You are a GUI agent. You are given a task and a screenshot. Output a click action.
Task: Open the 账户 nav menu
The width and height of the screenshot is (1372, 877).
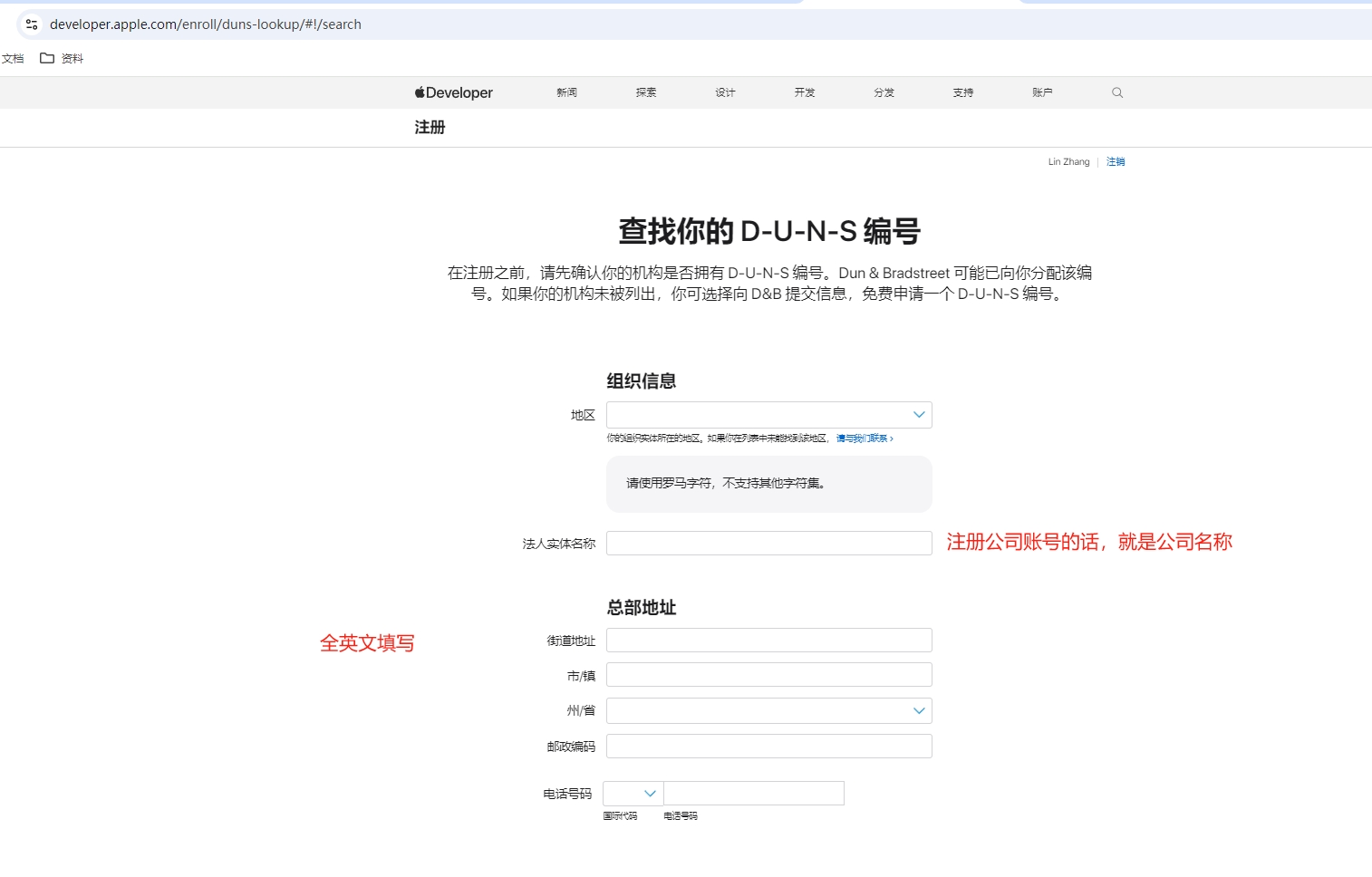pyautogui.click(x=1042, y=92)
